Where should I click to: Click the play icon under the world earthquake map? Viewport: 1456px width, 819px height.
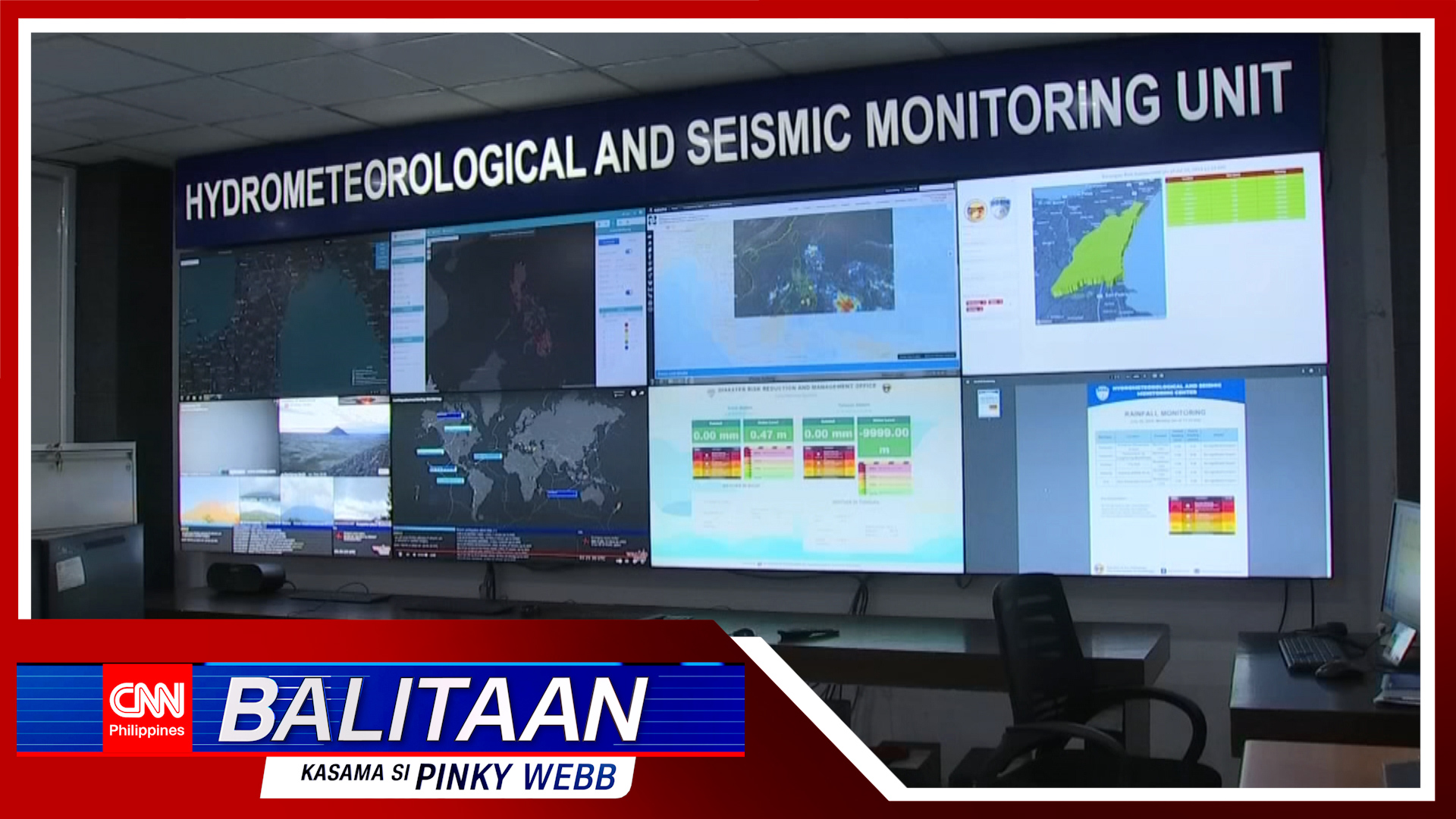pyautogui.click(x=401, y=554)
